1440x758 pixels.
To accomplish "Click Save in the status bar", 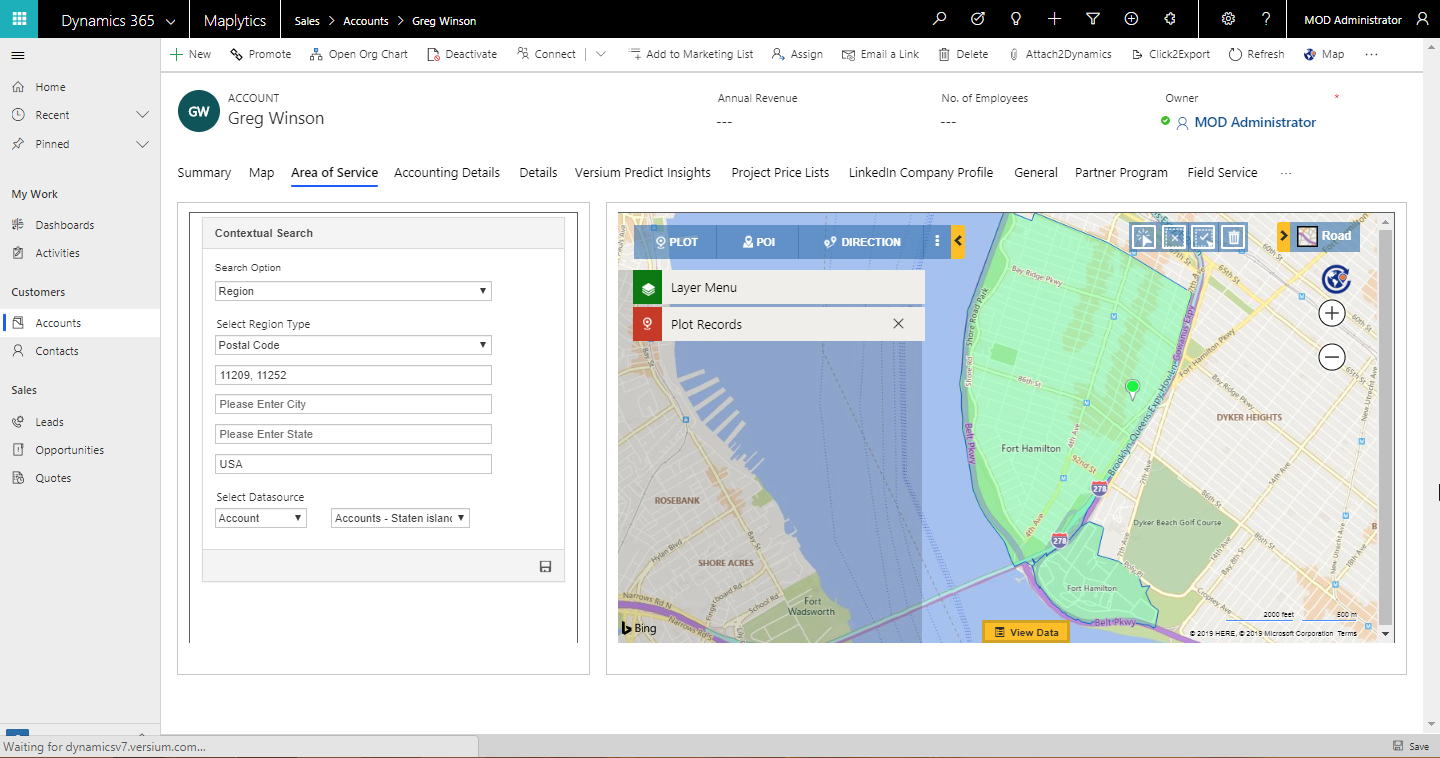I will tap(1411, 746).
